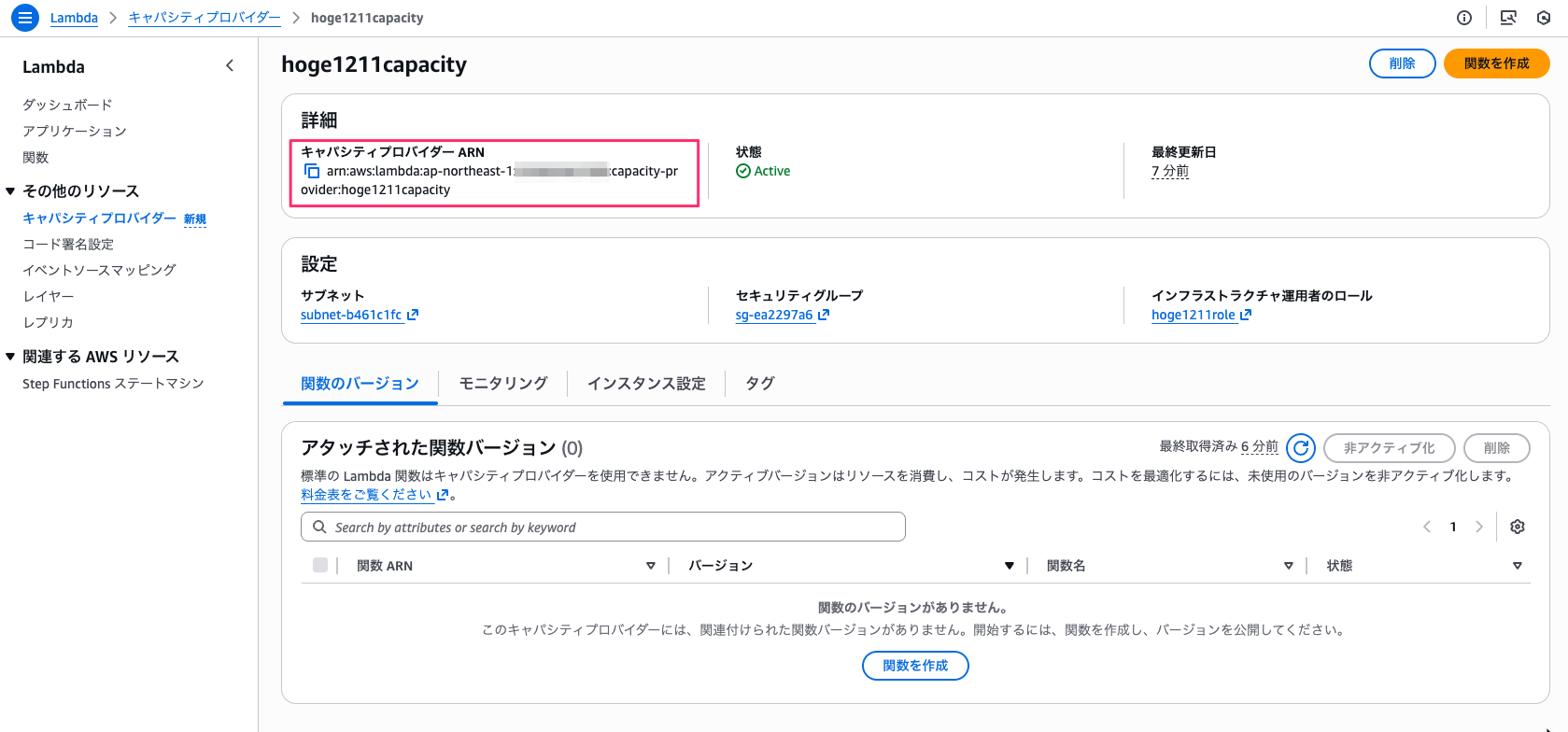Open table preferences gear icon
The height and width of the screenshot is (732, 1568).
coord(1517,527)
